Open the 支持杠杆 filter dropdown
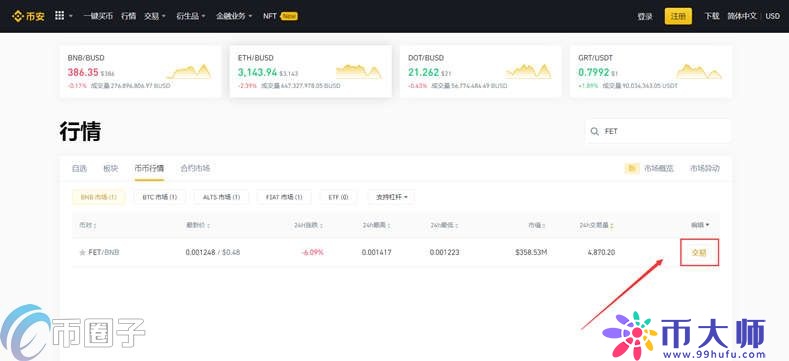This screenshot has height=361, width=789. click(x=391, y=197)
